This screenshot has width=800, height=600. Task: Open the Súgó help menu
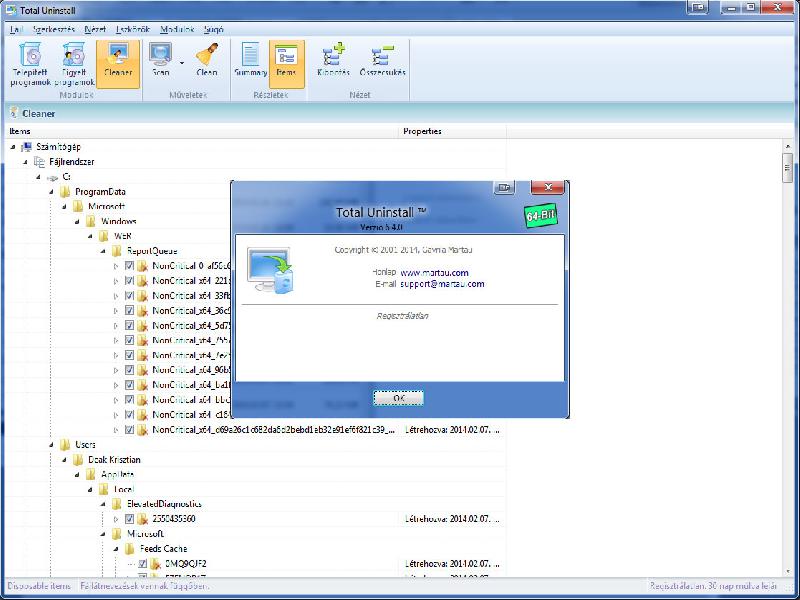coord(213,29)
